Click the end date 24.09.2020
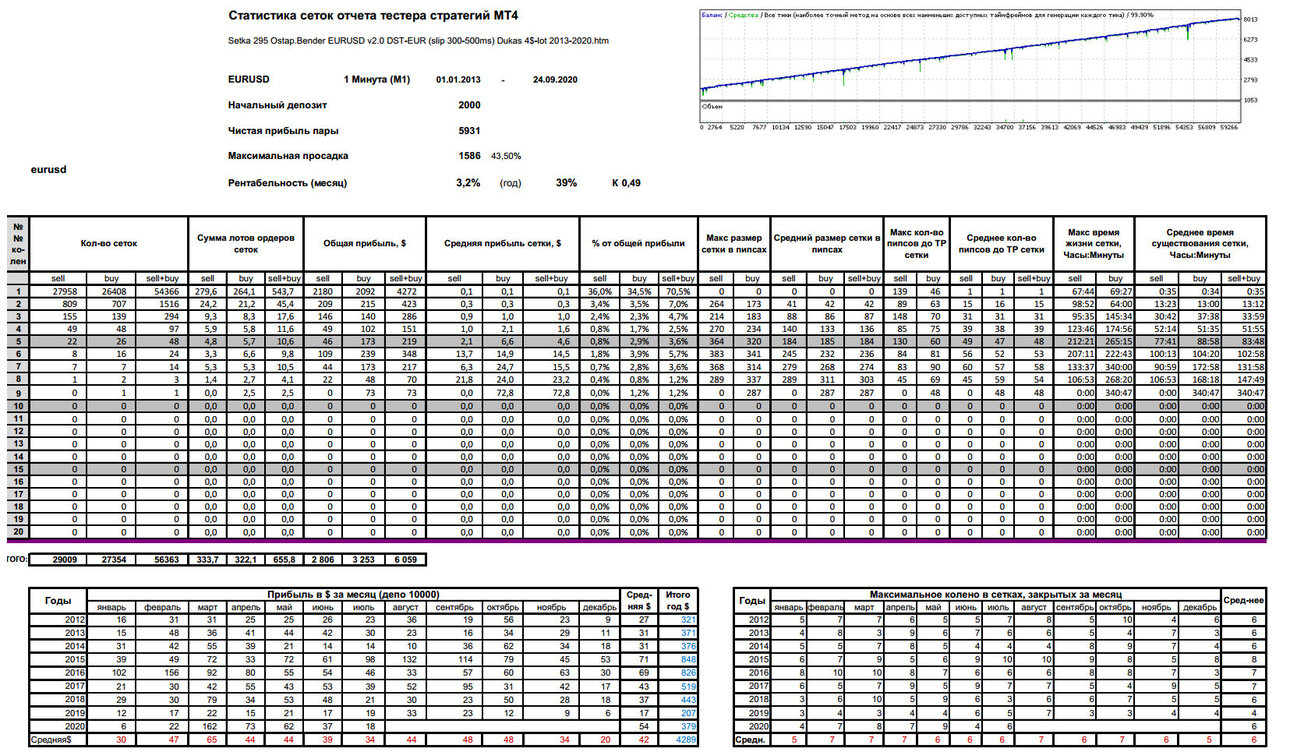Image resolution: width=1290 pixels, height=752 pixels. (555, 79)
